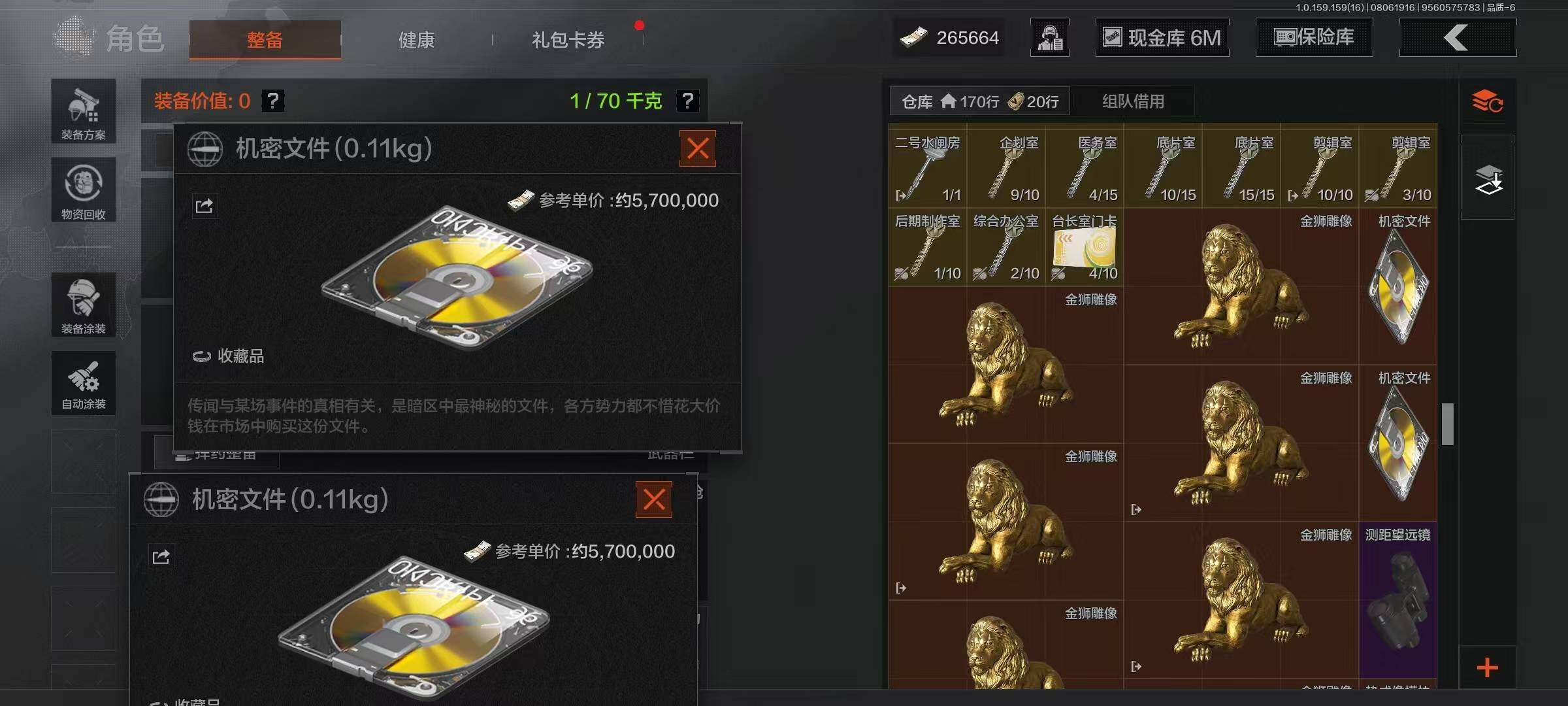
Task: Open the 保险库 button
Action: click(1314, 37)
